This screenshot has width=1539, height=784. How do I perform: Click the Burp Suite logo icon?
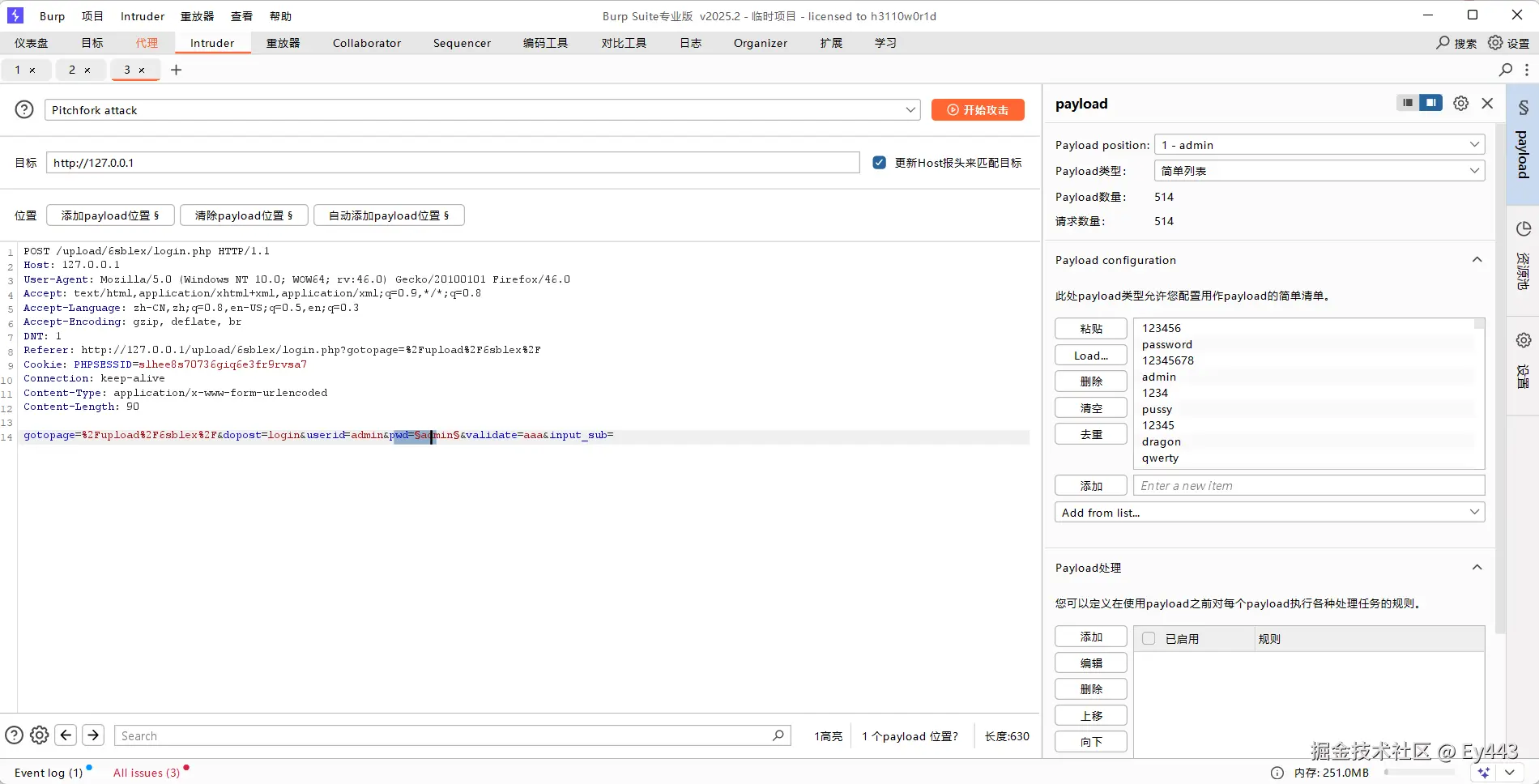coord(15,15)
